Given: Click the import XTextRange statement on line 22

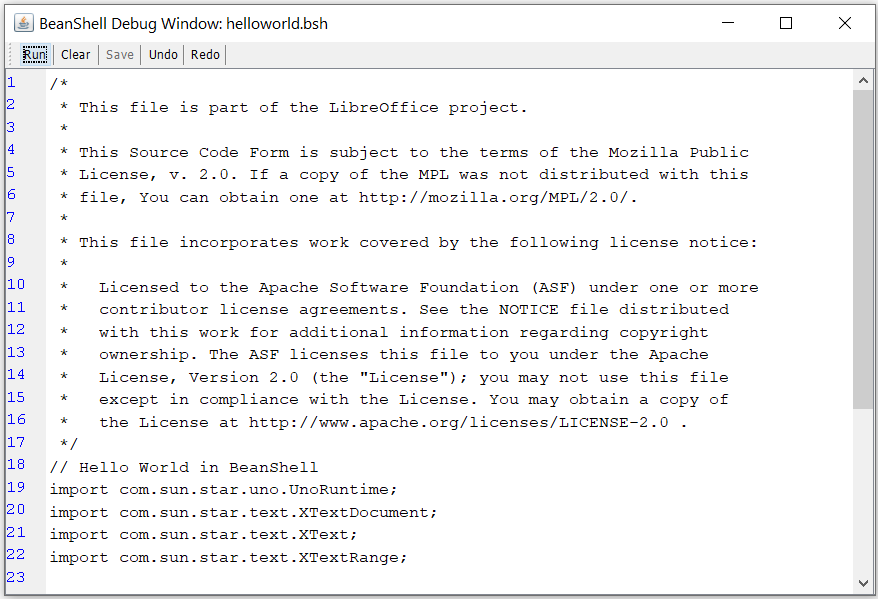Looking at the screenshot, I should pyautogui.click(x=227, y=557).
